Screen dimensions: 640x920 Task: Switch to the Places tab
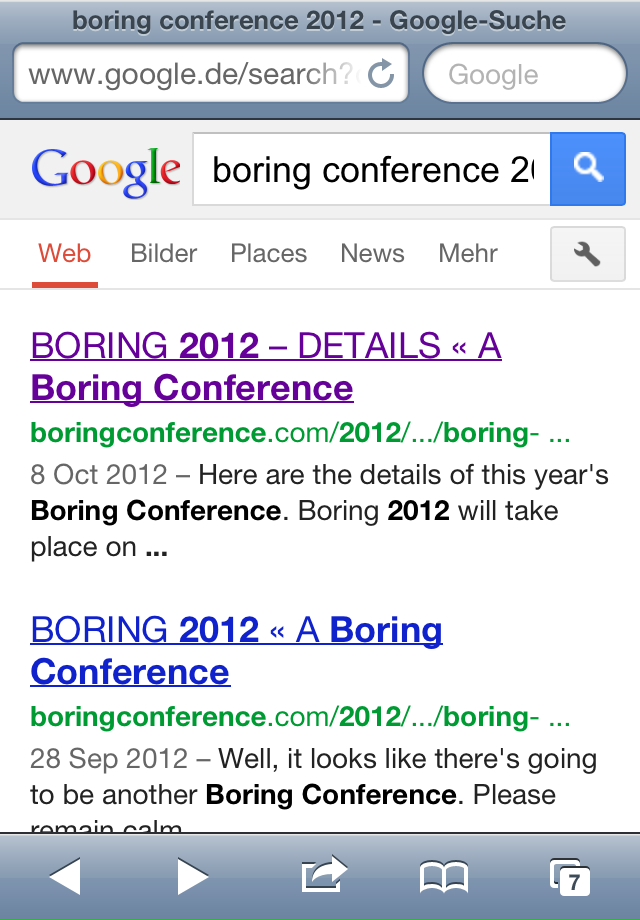click(269, 254)
